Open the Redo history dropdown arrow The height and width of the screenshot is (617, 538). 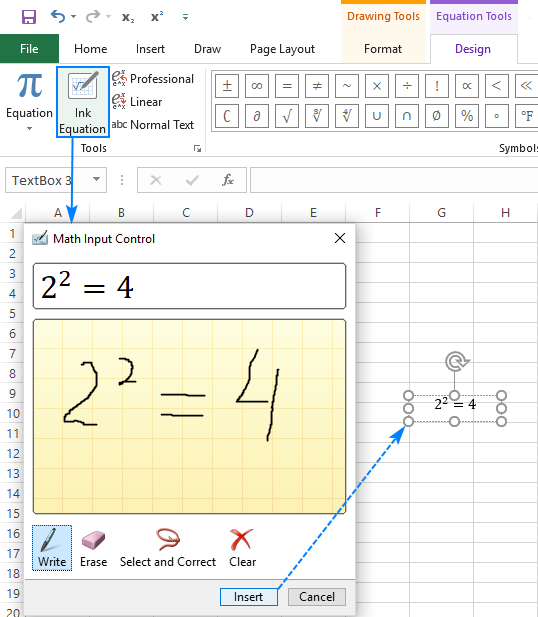coord(109,17)
